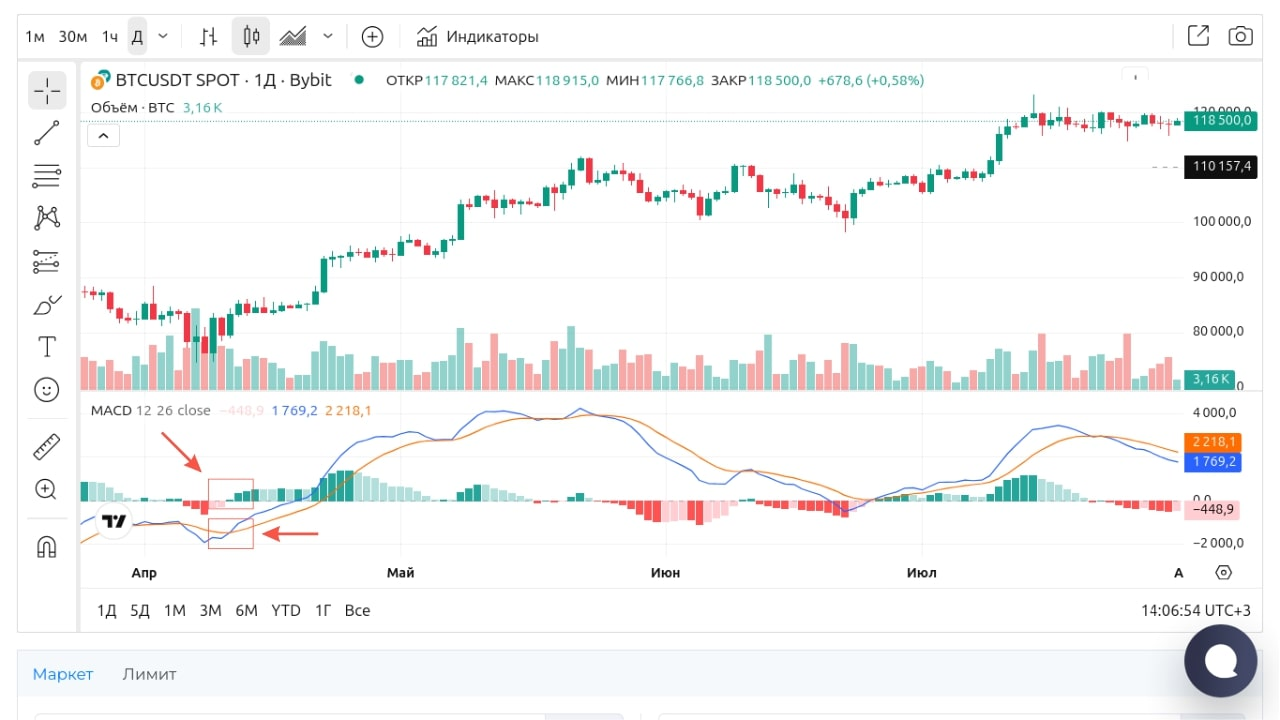This screenshot has width=1280, height=720.
Task: Expand the timeframe interval dropdown
Action: 163,37
